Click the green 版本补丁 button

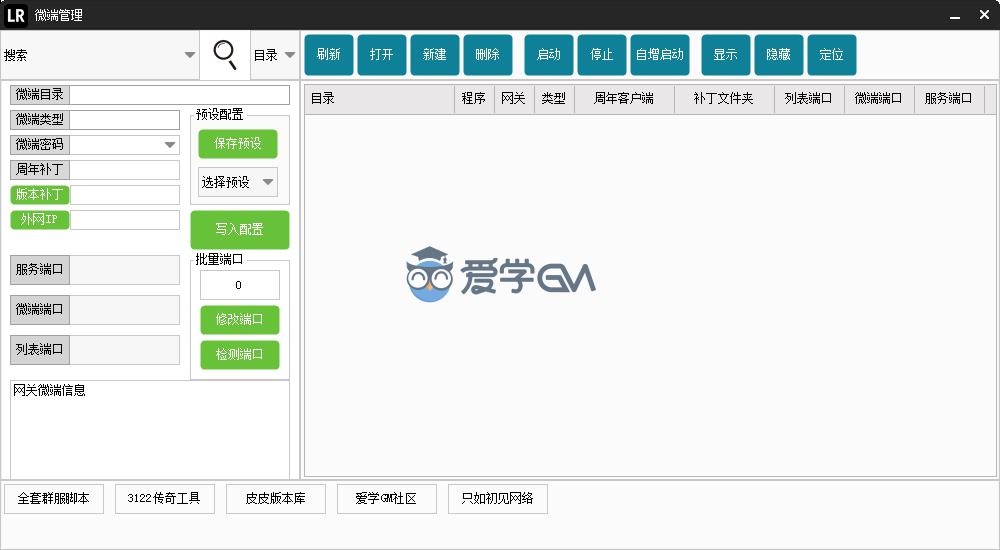point(40,195)
